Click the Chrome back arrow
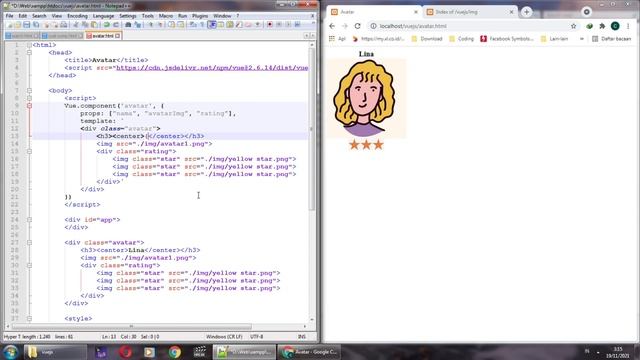Image resolution: width=640 pixels, height=360 pixels. click(x=332, y=26)
